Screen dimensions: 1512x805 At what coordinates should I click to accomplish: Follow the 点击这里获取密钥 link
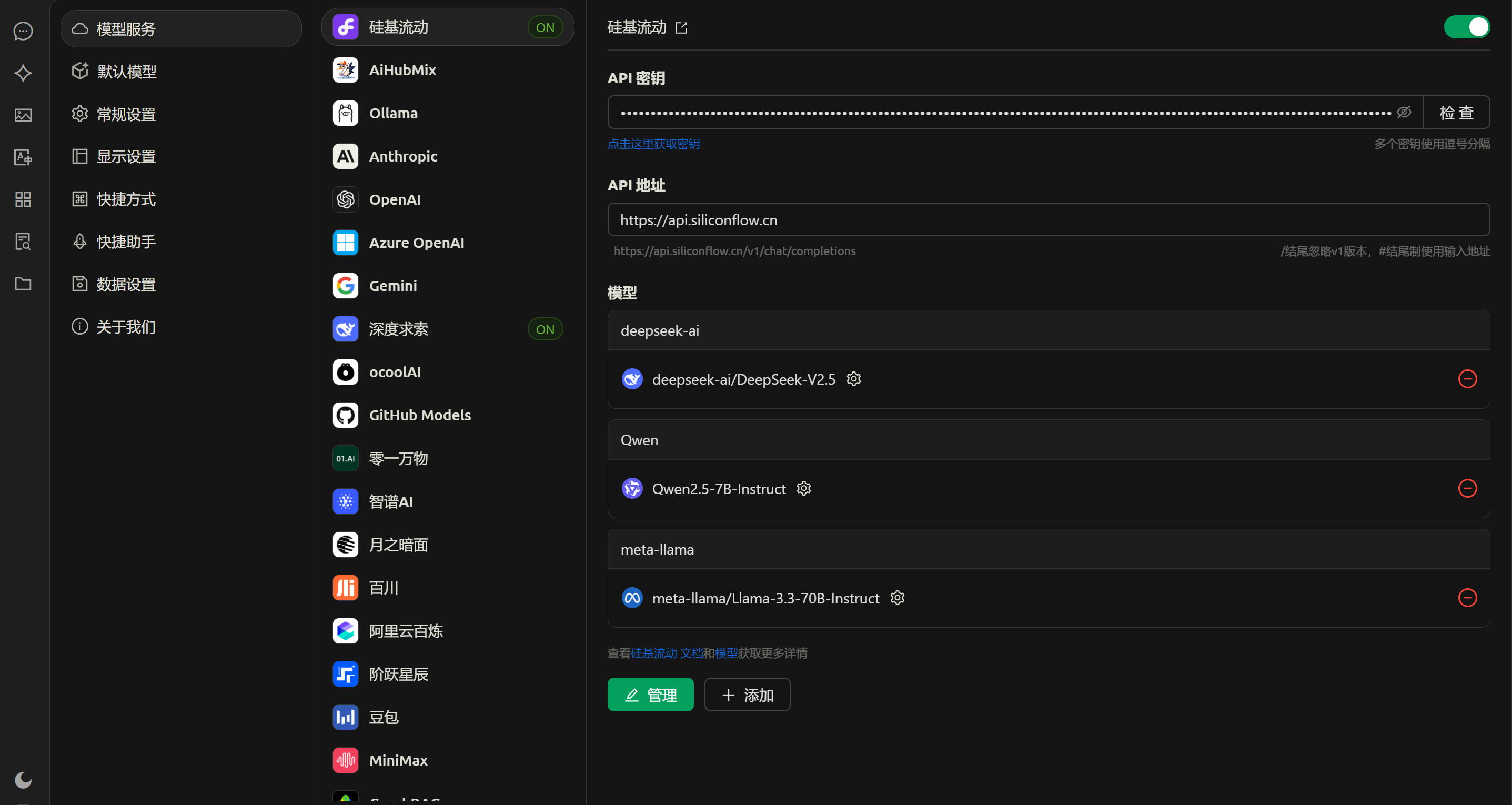coord(653,144)
